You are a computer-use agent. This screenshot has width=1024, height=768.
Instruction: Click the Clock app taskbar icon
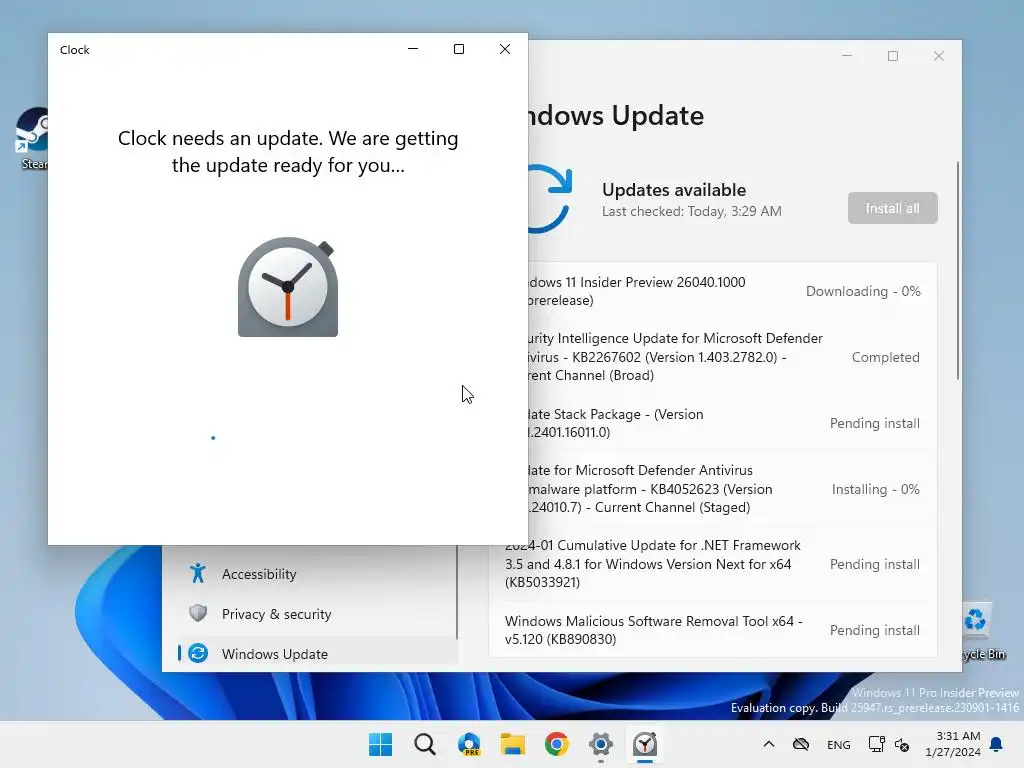(645, 744)
